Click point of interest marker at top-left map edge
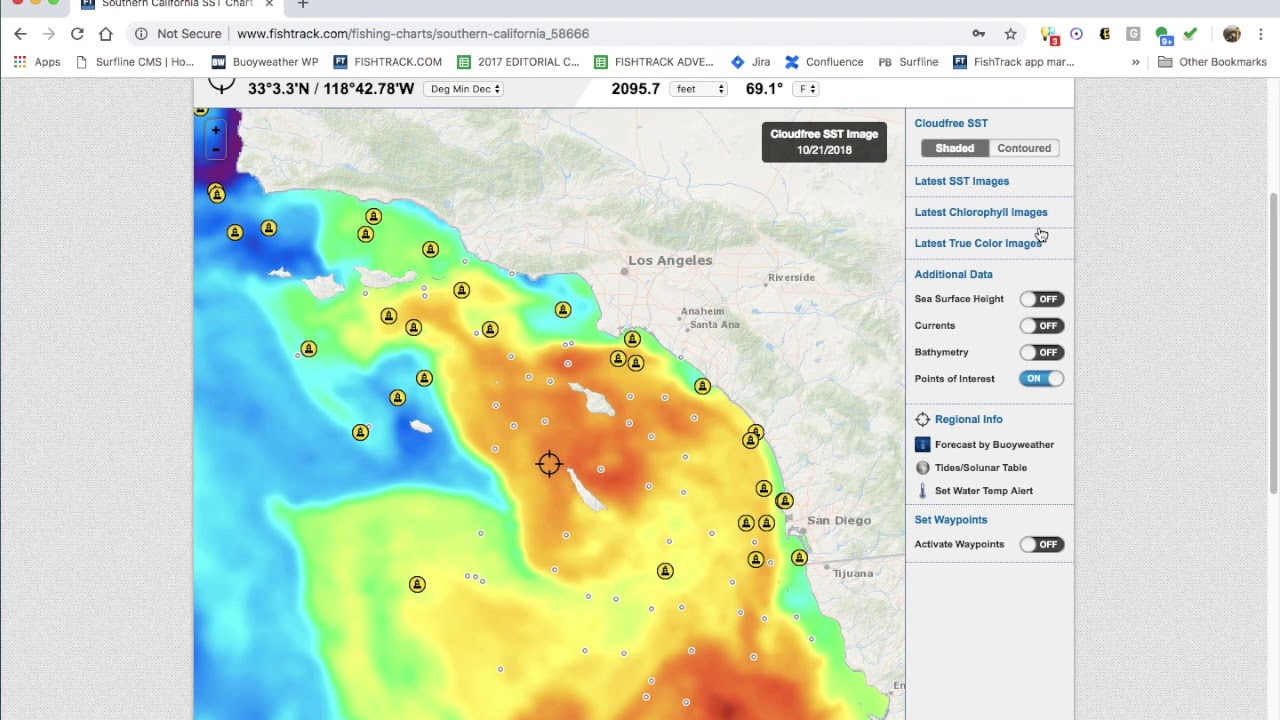1280x720 pixels. 201,109
